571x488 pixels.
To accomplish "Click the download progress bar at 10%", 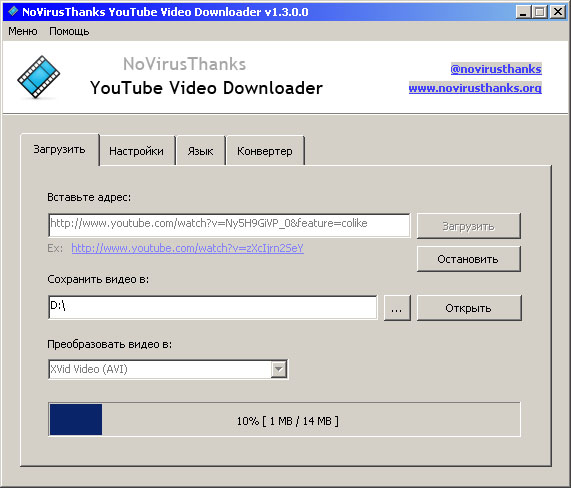I will (284, 420).
